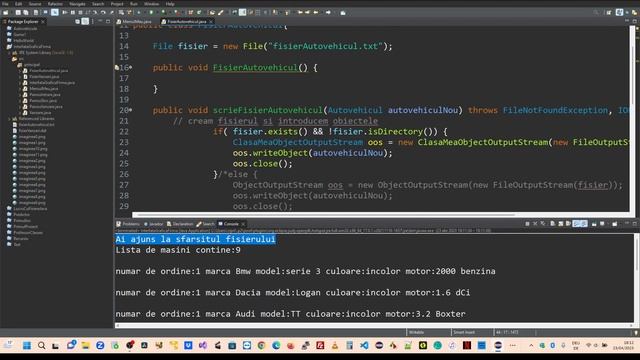Expand the Vanzare.java tree node arrow

[x=20, y=113]
